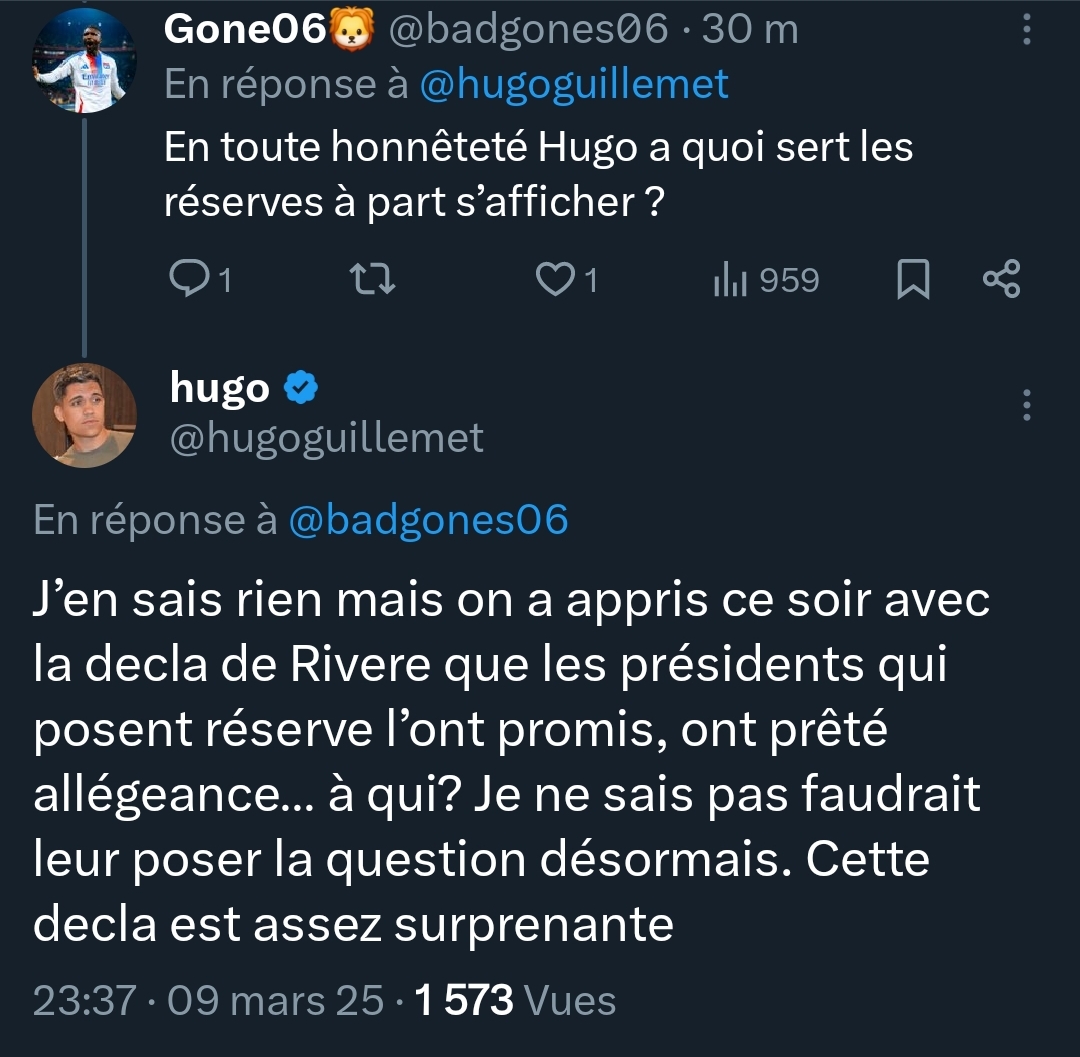This screenshot has height=1057, width=1080.
Task: Tap the blue verified badge next to hugo
Action: pos(301,387)
